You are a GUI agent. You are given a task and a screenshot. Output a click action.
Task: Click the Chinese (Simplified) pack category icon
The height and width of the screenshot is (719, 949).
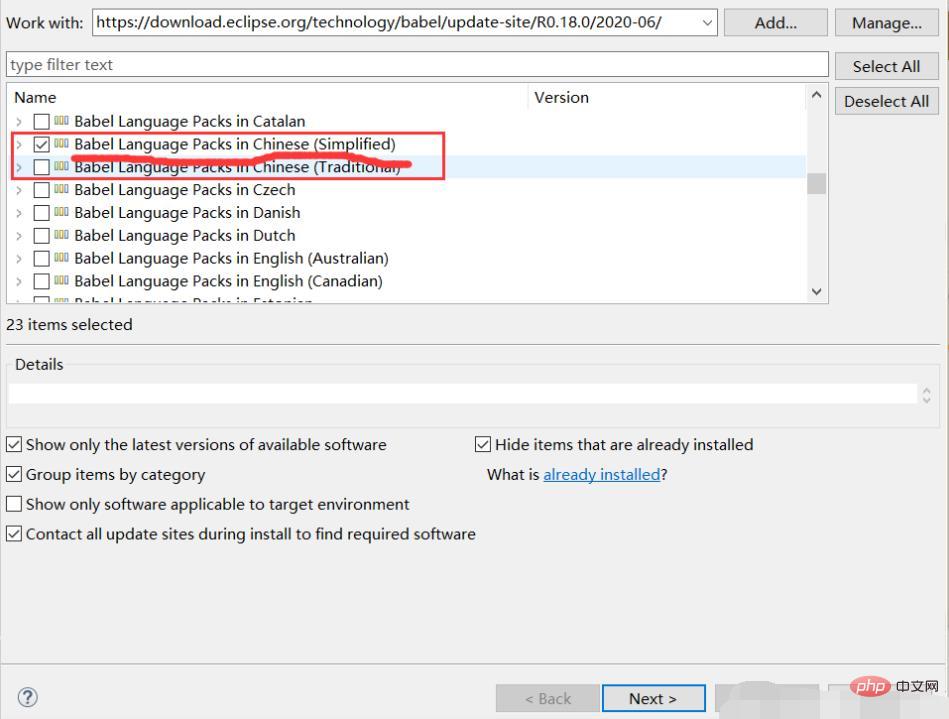(61, 143)
